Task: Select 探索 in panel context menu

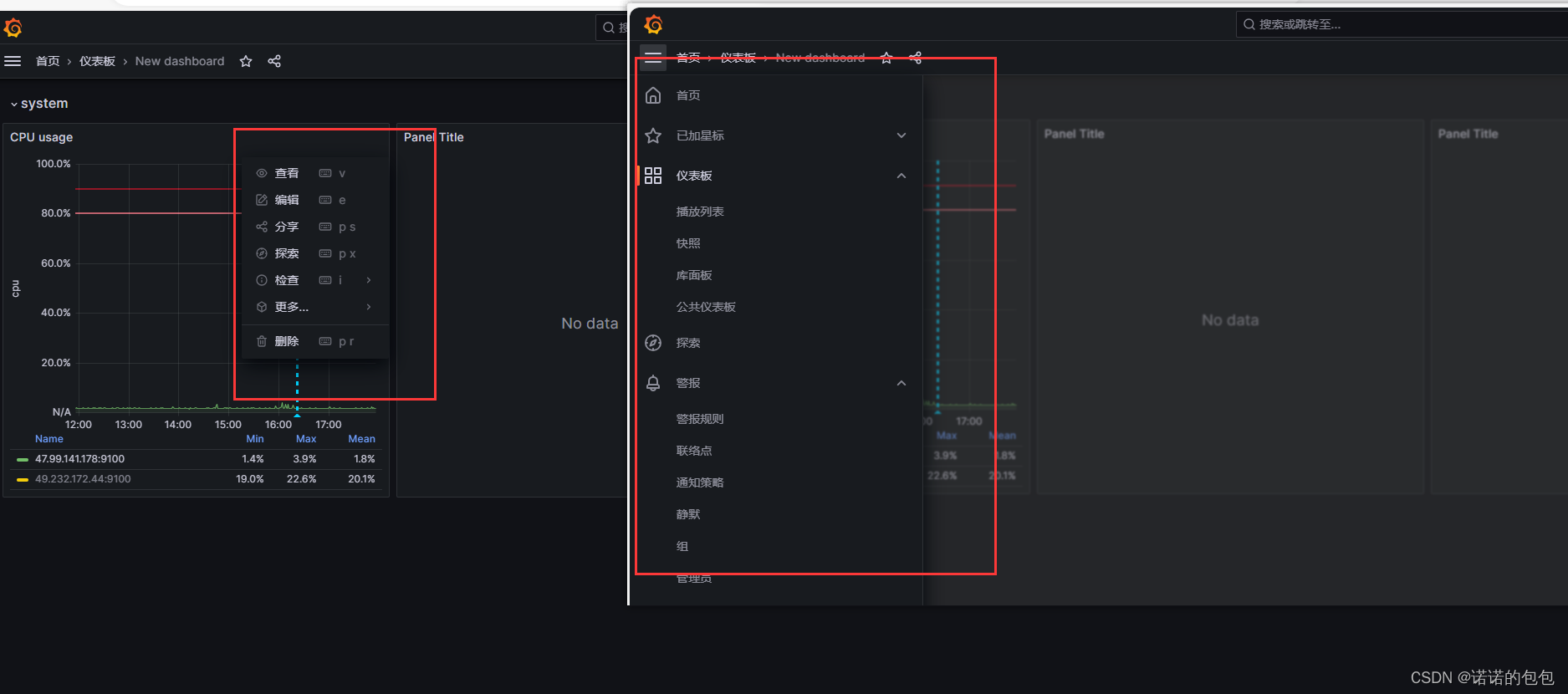Action: 315,253
